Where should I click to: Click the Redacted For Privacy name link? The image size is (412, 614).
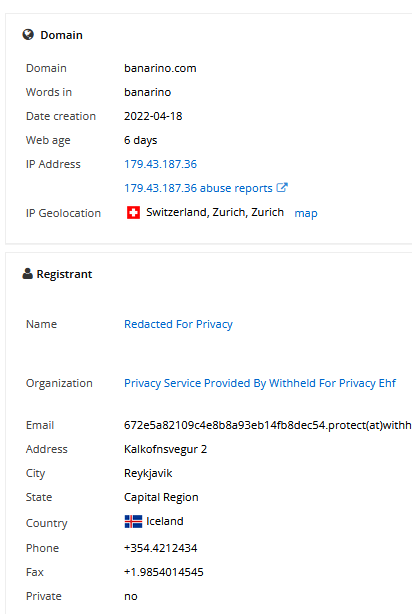(178, 324)
